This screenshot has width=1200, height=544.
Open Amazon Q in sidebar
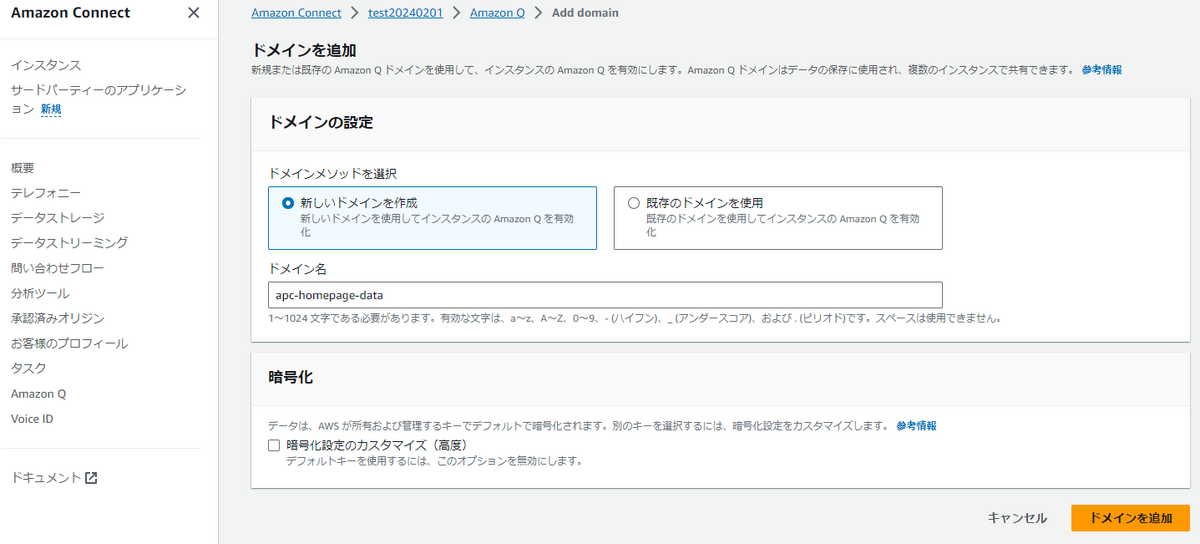click(38, 394)
